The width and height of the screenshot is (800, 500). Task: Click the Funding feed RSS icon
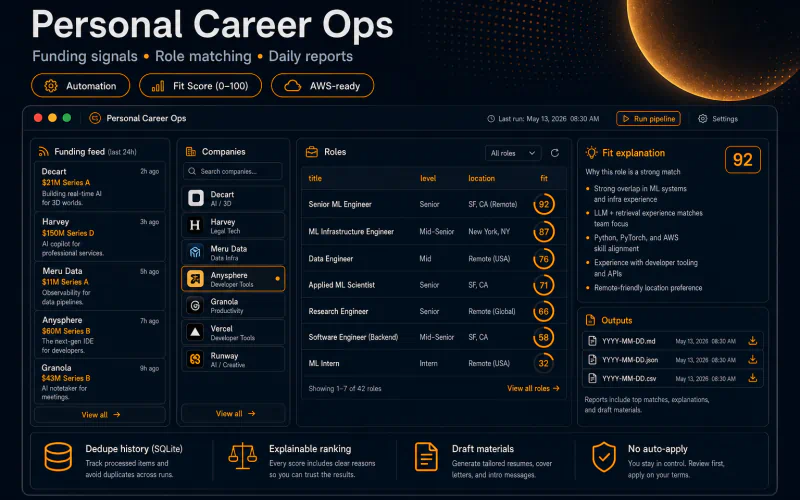tap(43, 152)
